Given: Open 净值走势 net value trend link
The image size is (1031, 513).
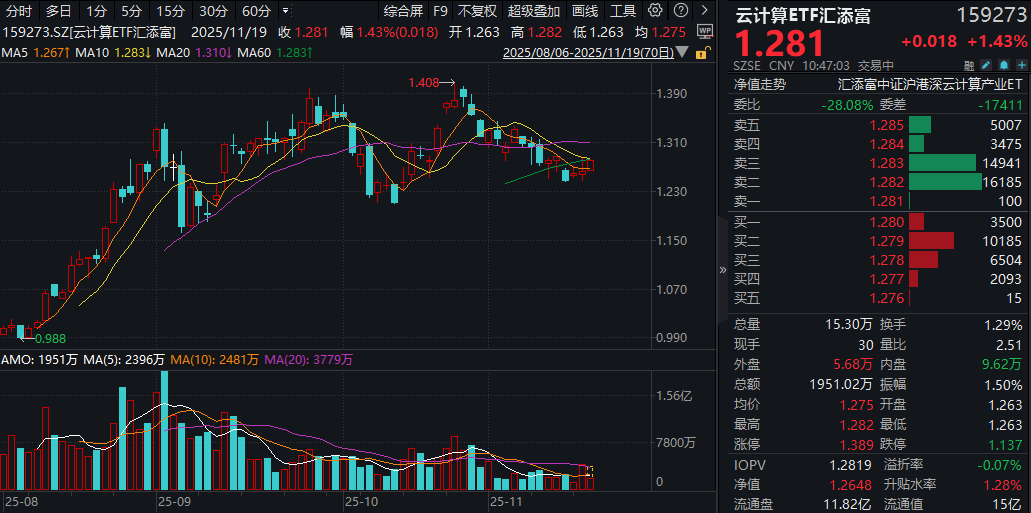Looking at the screenshot, I should point(760,84).
